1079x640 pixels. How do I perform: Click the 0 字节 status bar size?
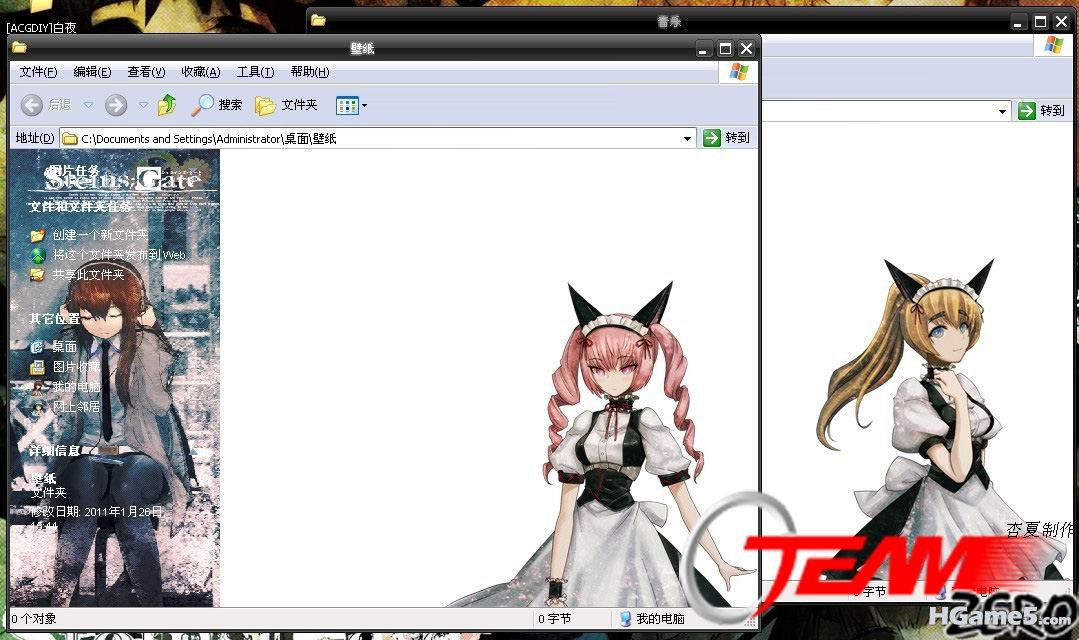(x=555, y=619)
